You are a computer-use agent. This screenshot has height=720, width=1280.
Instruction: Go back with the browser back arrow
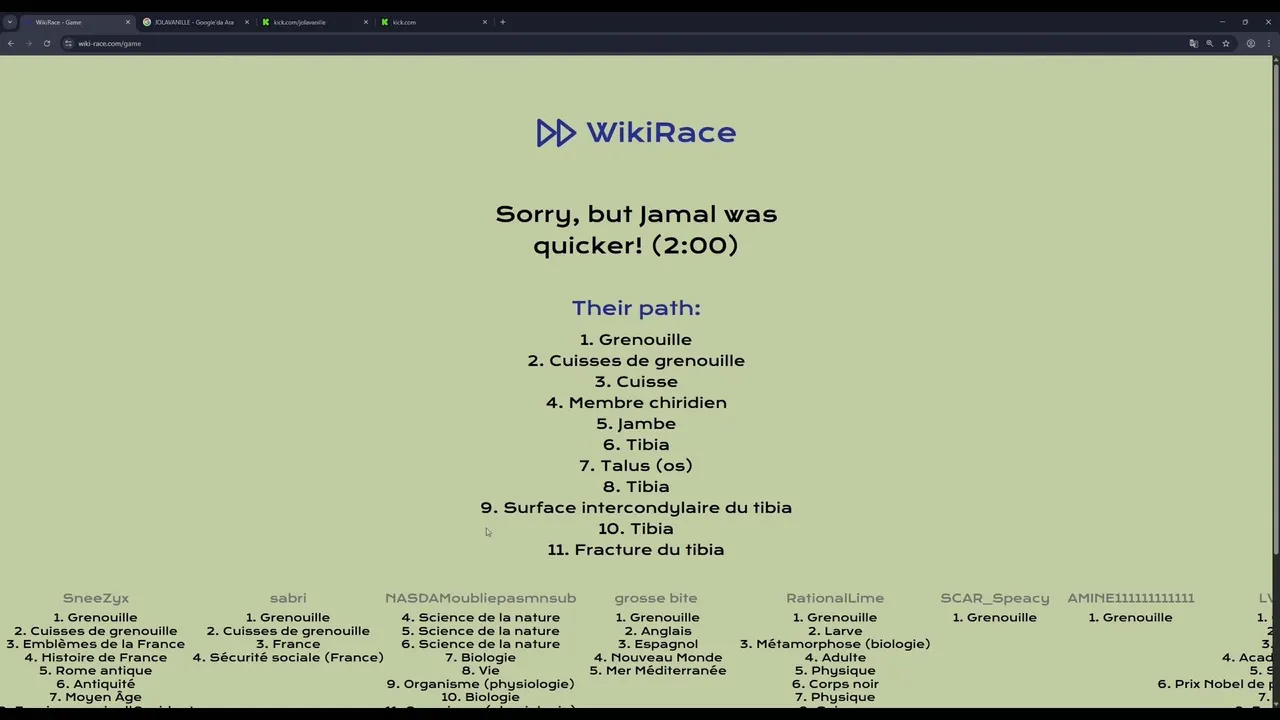point(10,43)
